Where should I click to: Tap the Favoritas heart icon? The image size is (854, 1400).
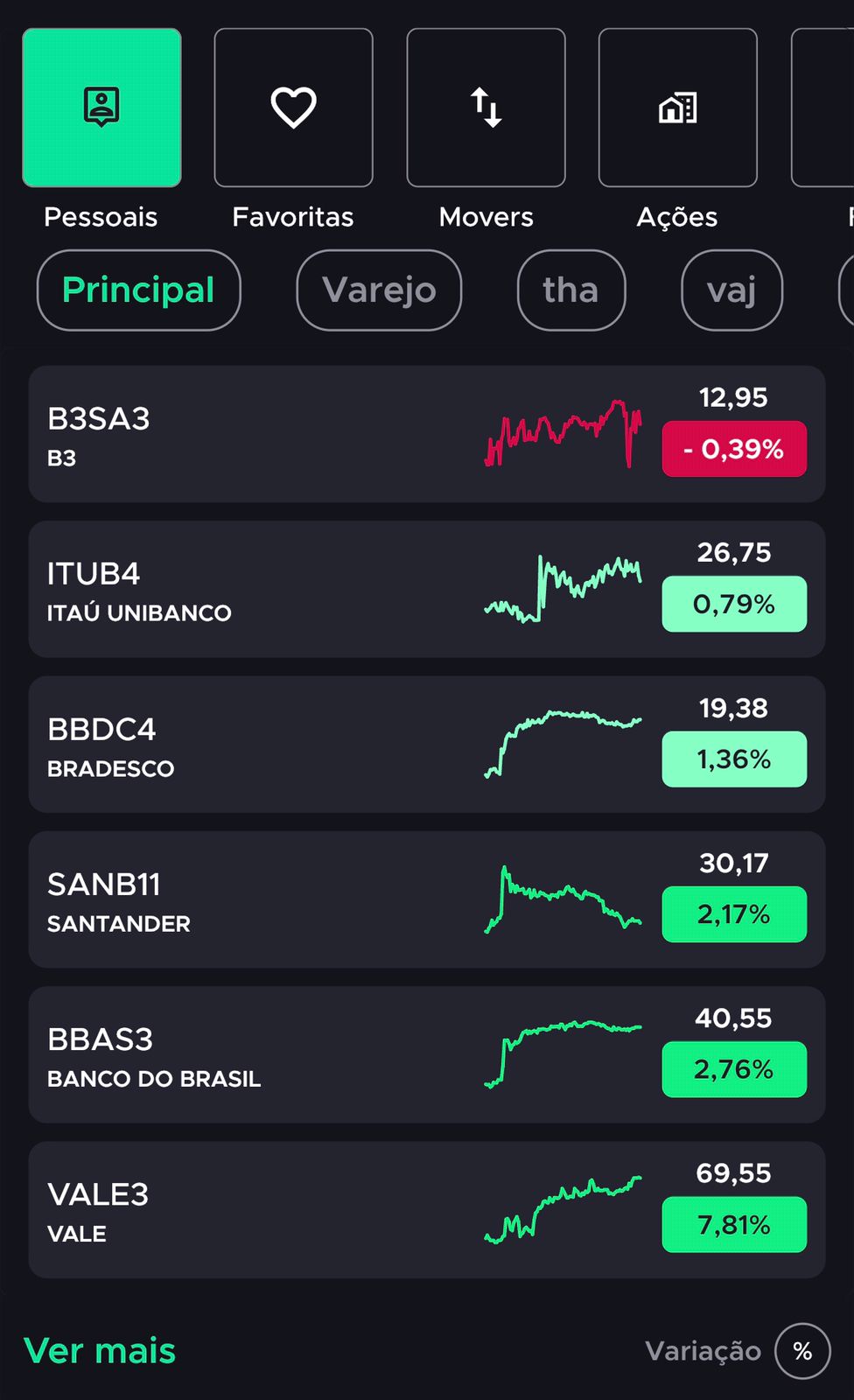[293, 108]
